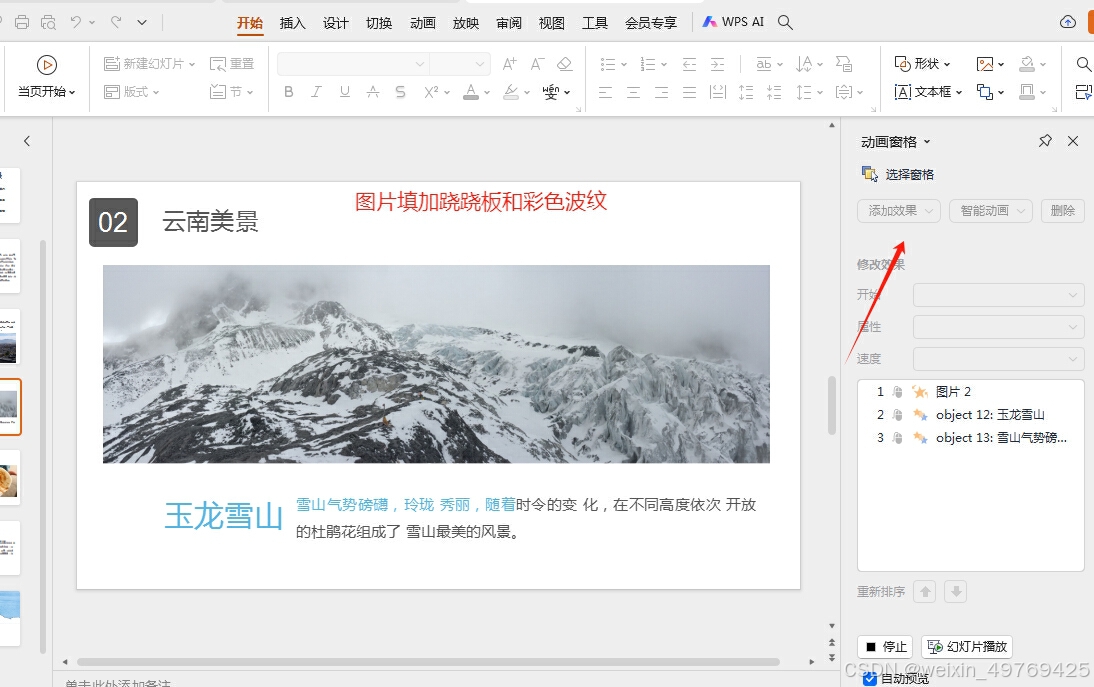Open the pinyin guide (变) tool

point(551,92)
